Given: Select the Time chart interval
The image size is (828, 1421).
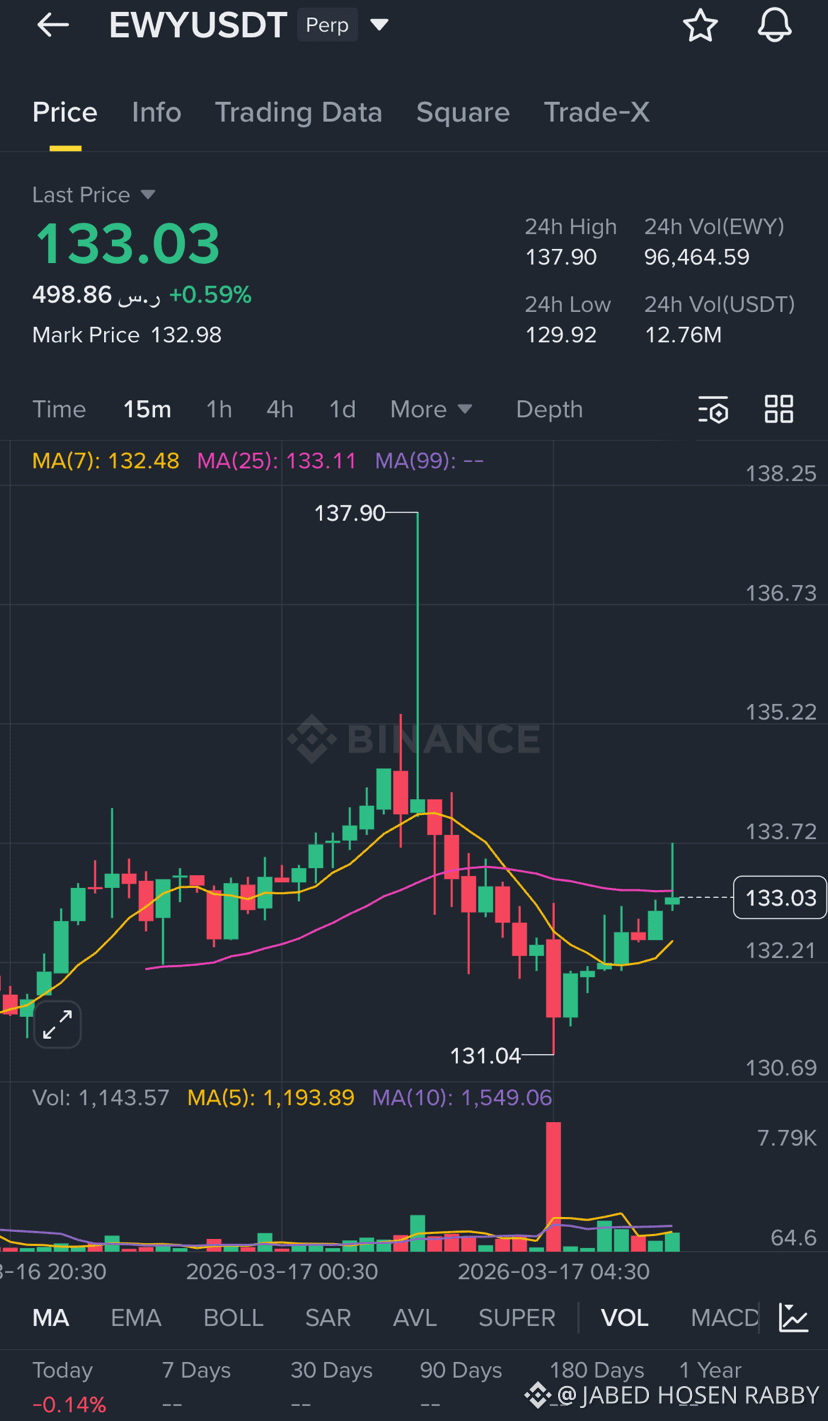Looking at the screenshot, I should (x=59, y=409).
